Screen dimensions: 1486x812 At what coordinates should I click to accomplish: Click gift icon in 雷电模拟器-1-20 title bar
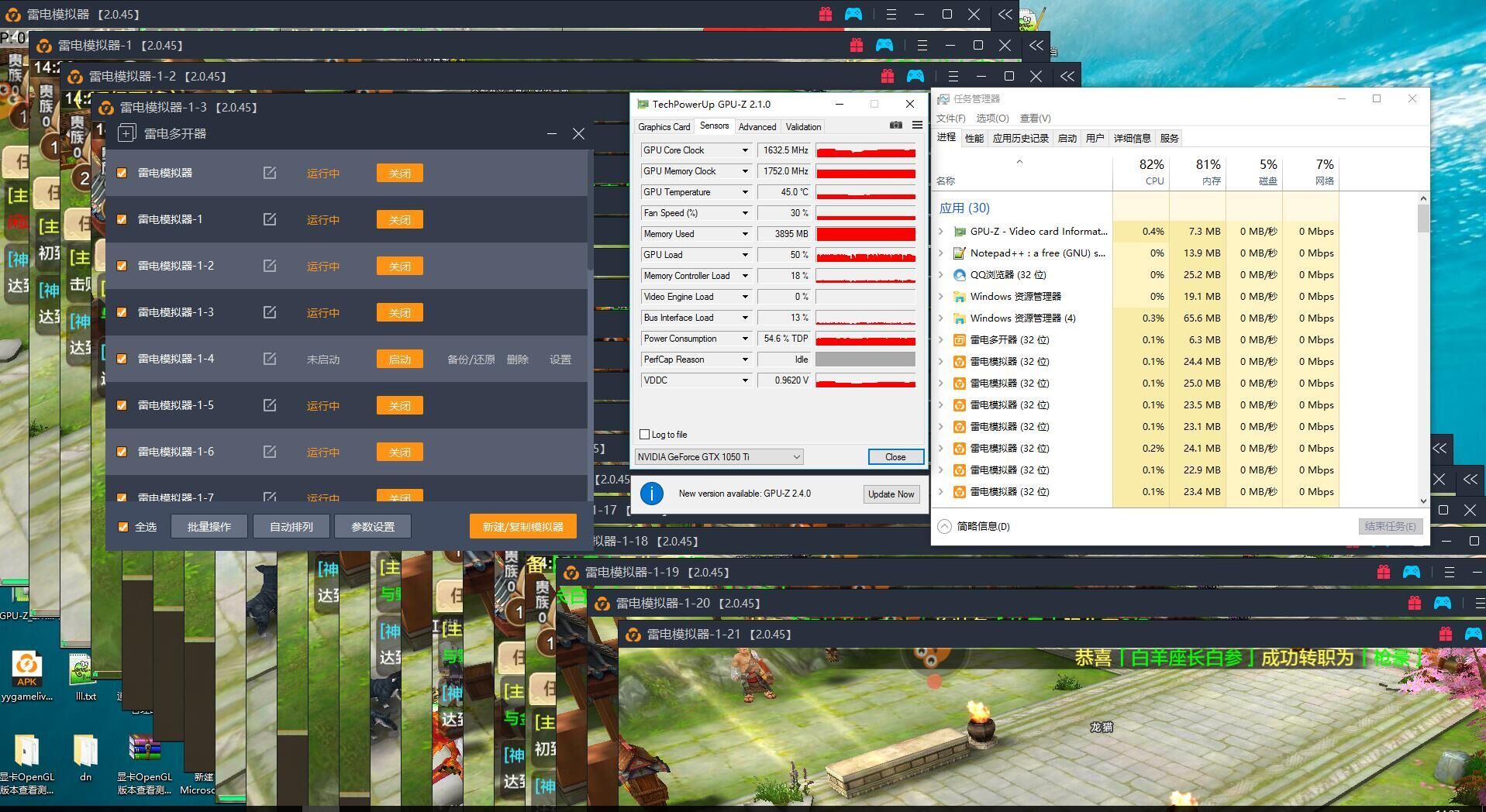pyautogui.click(x=1414, y=604)
